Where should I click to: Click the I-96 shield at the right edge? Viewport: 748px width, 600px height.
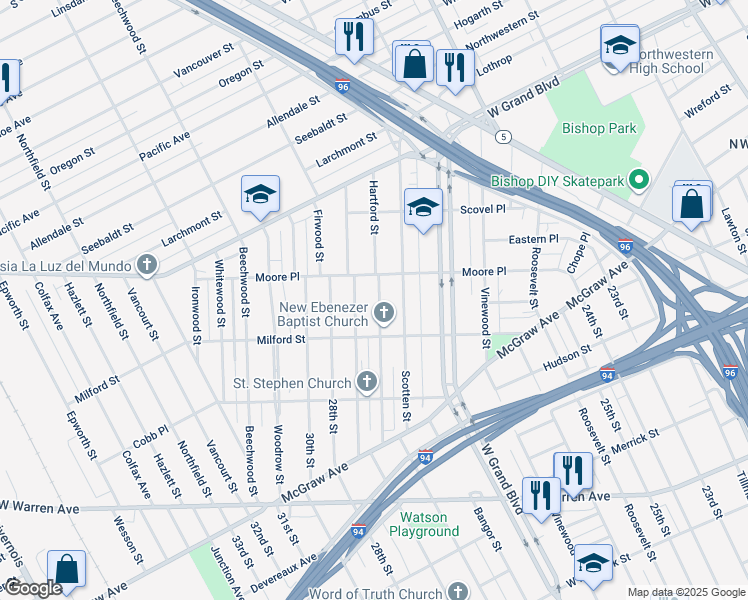[x=730, y=372]
